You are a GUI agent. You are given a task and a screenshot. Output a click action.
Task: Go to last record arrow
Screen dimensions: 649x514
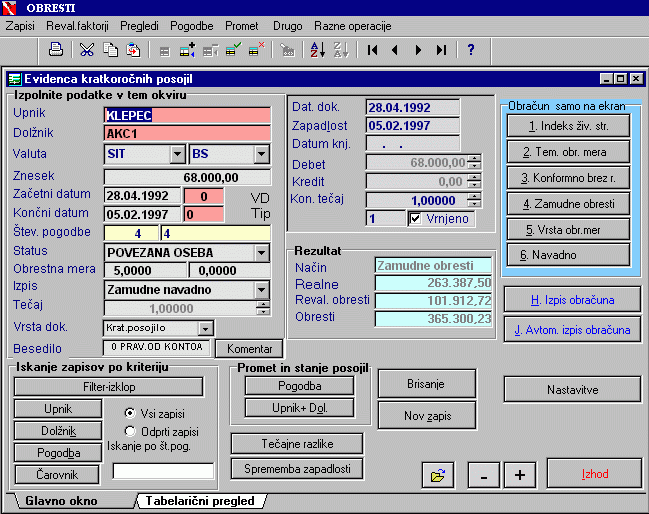[x=441, y=50]
